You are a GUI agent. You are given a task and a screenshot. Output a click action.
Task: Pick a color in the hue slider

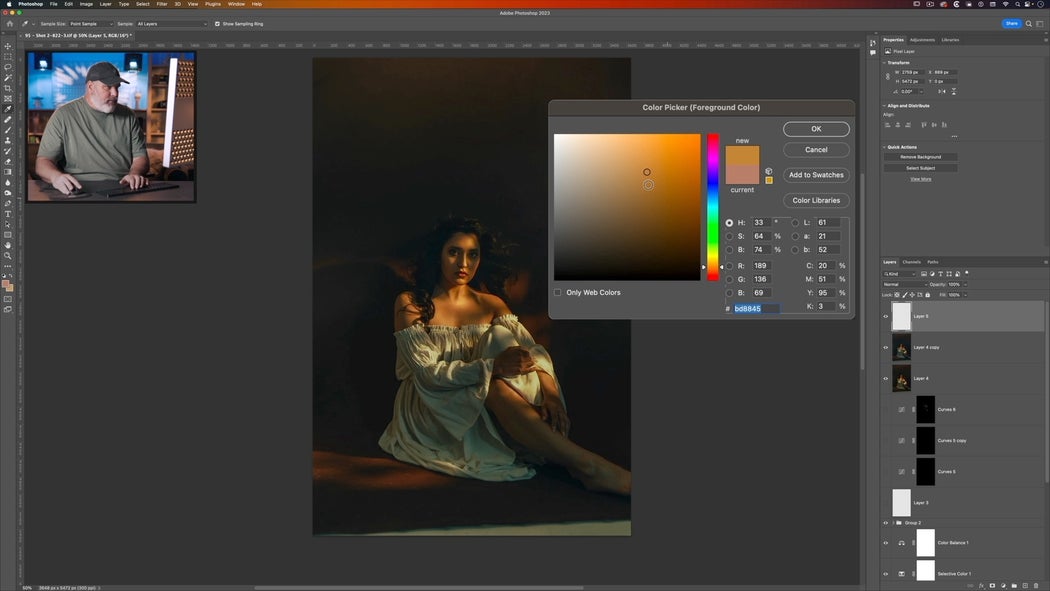[714, 200]
